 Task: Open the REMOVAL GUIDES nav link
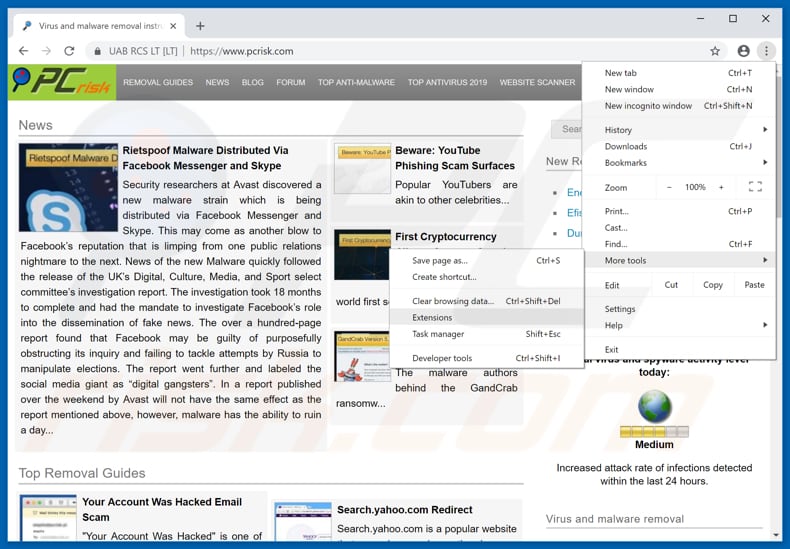coord(158,82)
